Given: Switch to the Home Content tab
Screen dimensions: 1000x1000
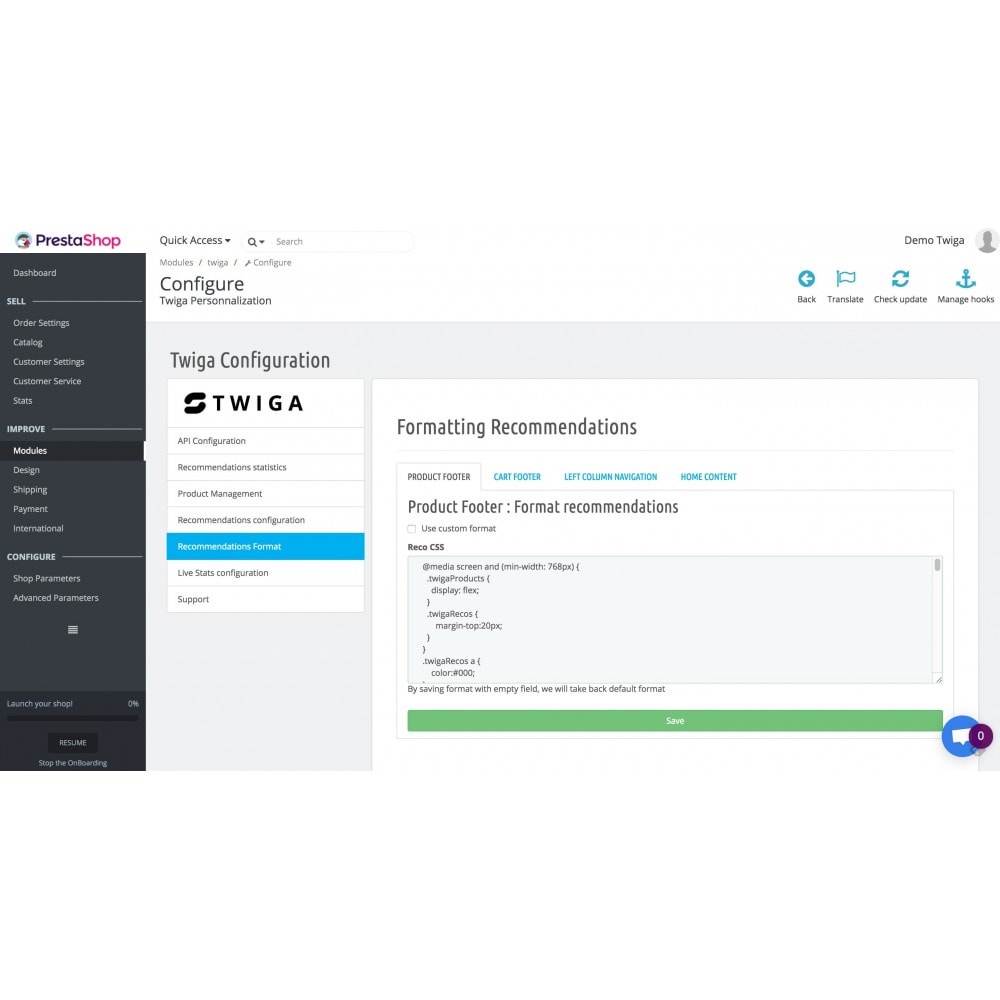Looking at the screenshot, I should pos(708,476).
